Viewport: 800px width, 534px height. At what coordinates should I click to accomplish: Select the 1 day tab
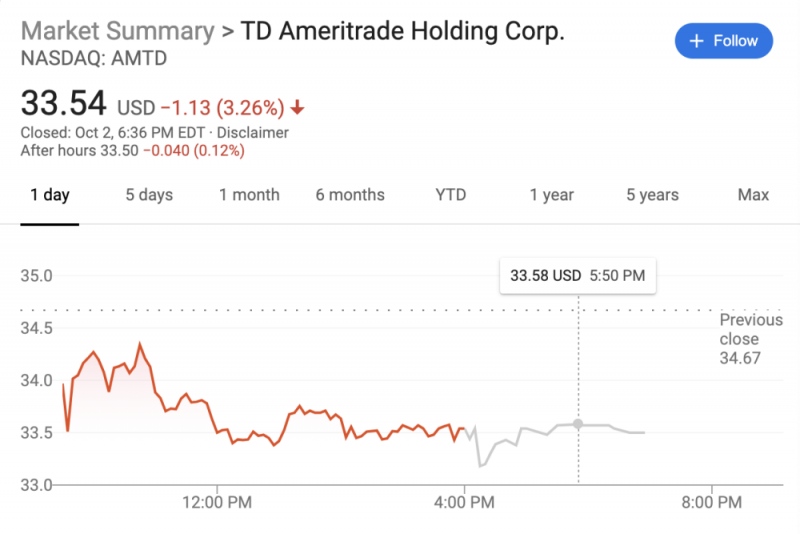(x=50, y=195)
